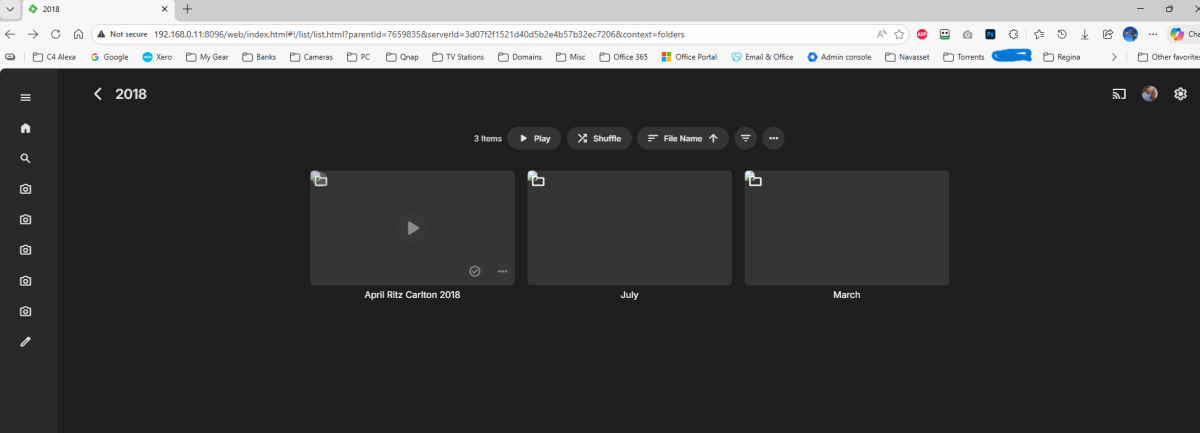Open the filter options menu

[745, 139]
